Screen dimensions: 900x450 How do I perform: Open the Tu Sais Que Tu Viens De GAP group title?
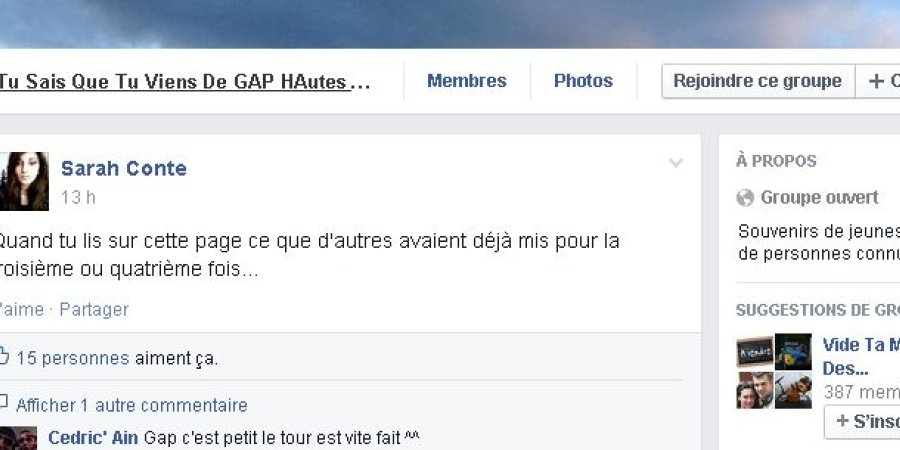coord(184,82)
